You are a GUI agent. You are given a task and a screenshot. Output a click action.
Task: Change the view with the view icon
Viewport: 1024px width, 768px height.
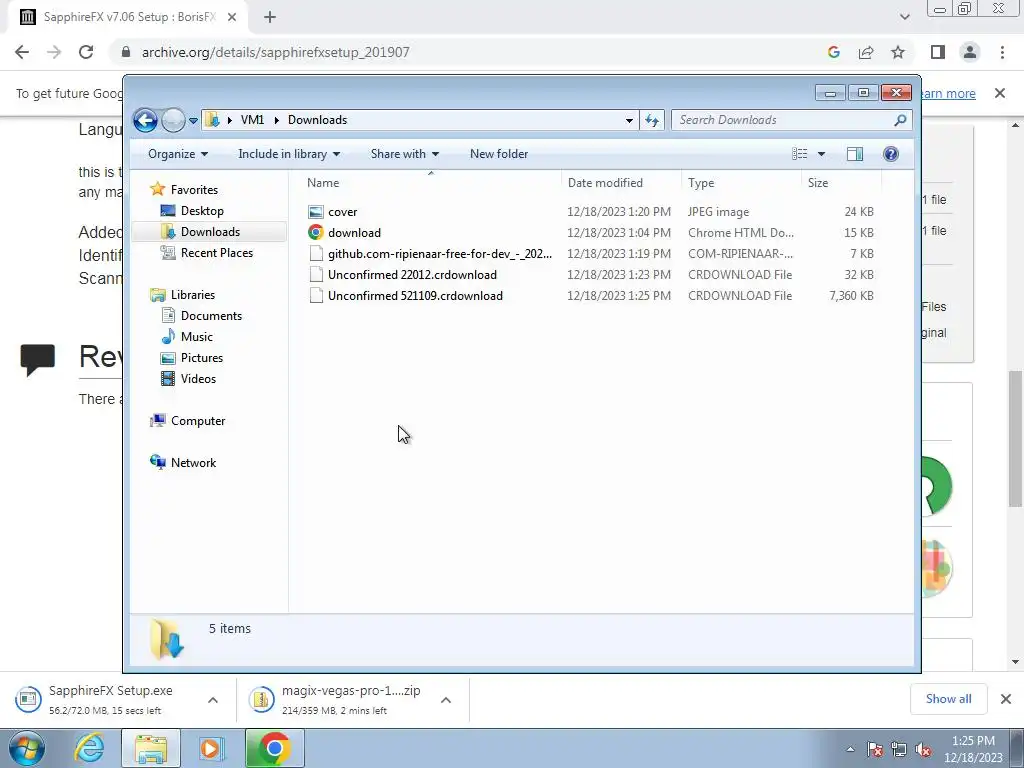[x=799, y=154]
